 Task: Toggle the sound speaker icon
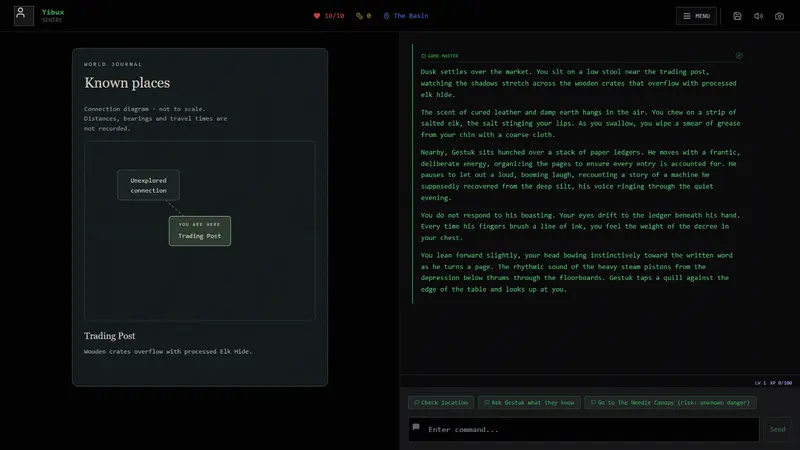[x=758, y=16]
